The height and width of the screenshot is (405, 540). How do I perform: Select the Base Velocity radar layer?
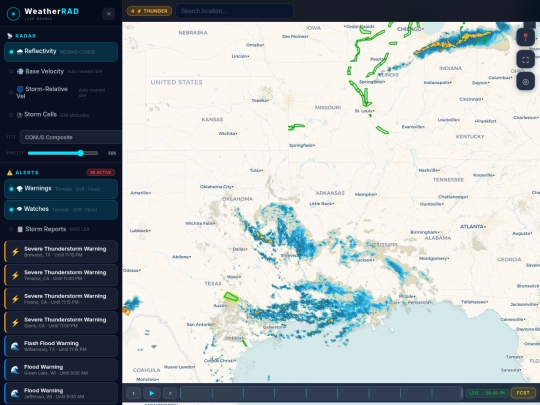tap(61, 71)
